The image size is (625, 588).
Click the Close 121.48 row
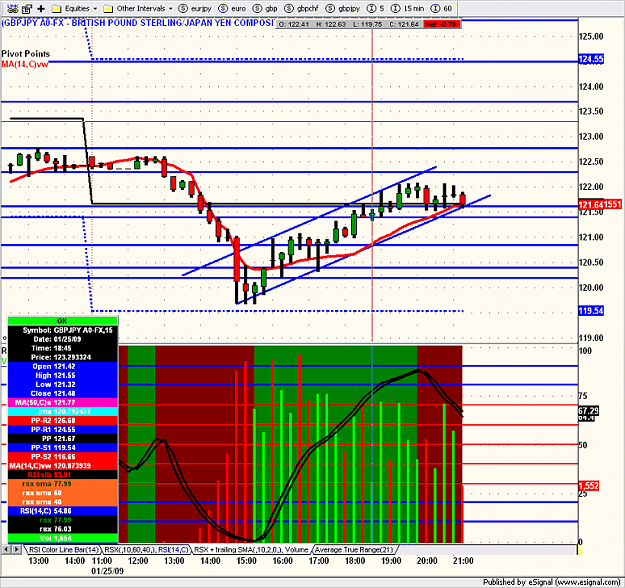(63, 393)
